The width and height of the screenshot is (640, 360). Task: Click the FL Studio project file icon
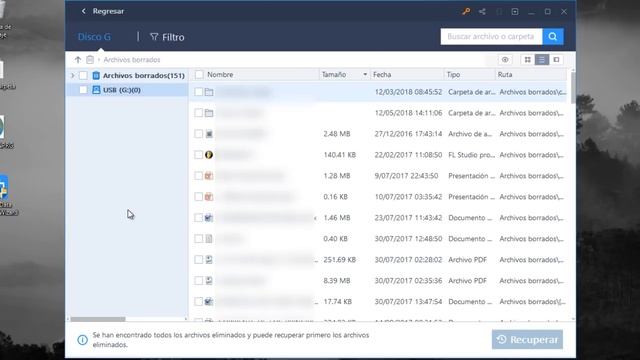tap(209, 155)
